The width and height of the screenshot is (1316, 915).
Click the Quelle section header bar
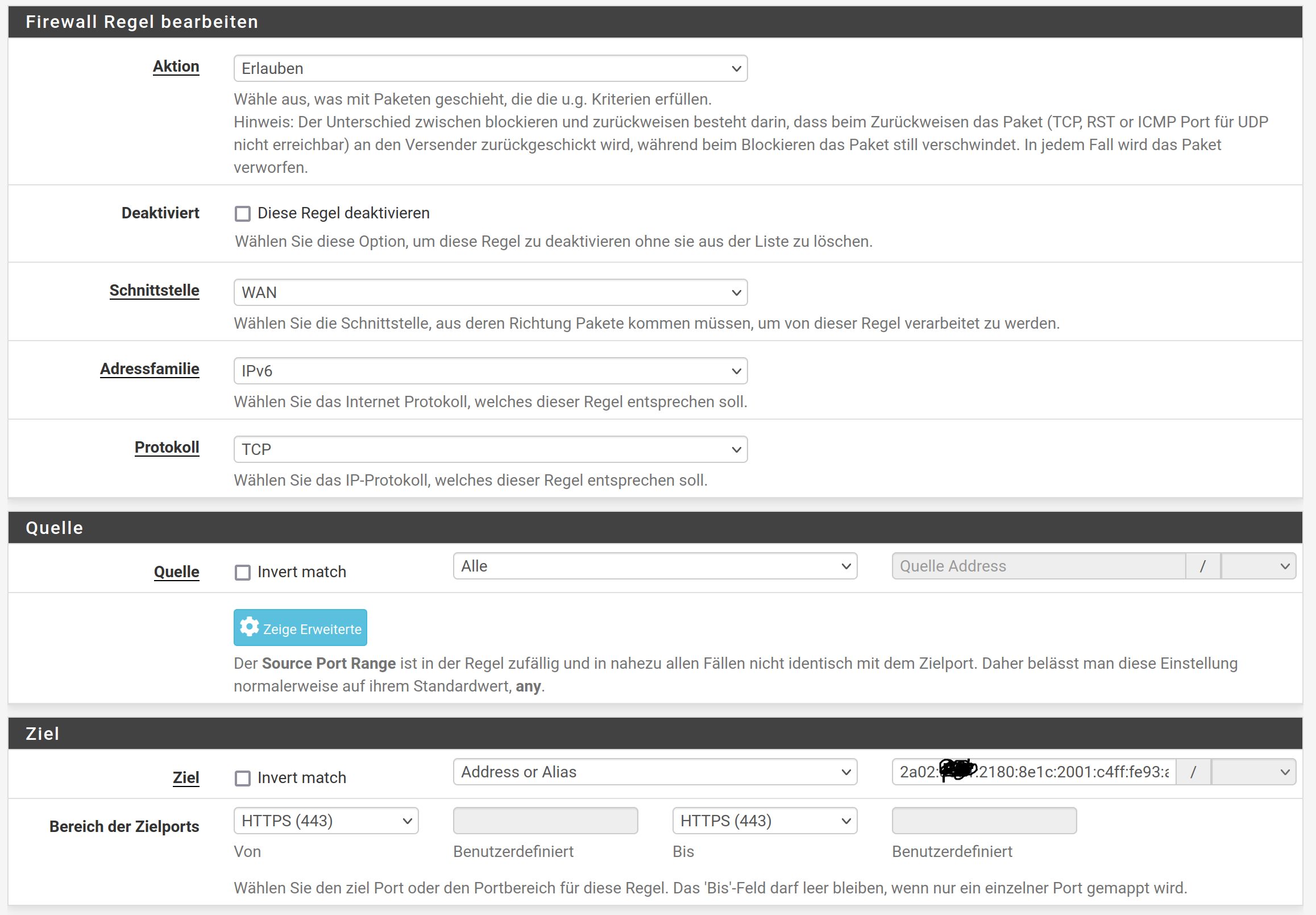tap(655, 528)
